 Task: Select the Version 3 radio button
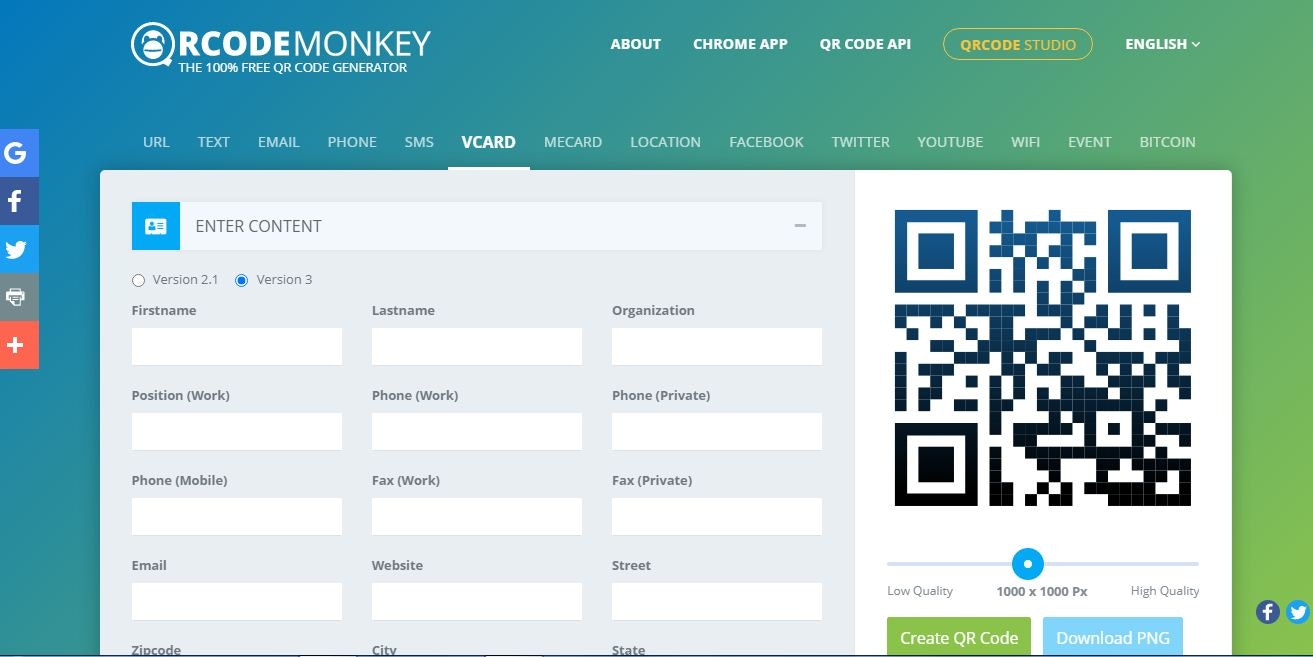click(x=241, y=280)
